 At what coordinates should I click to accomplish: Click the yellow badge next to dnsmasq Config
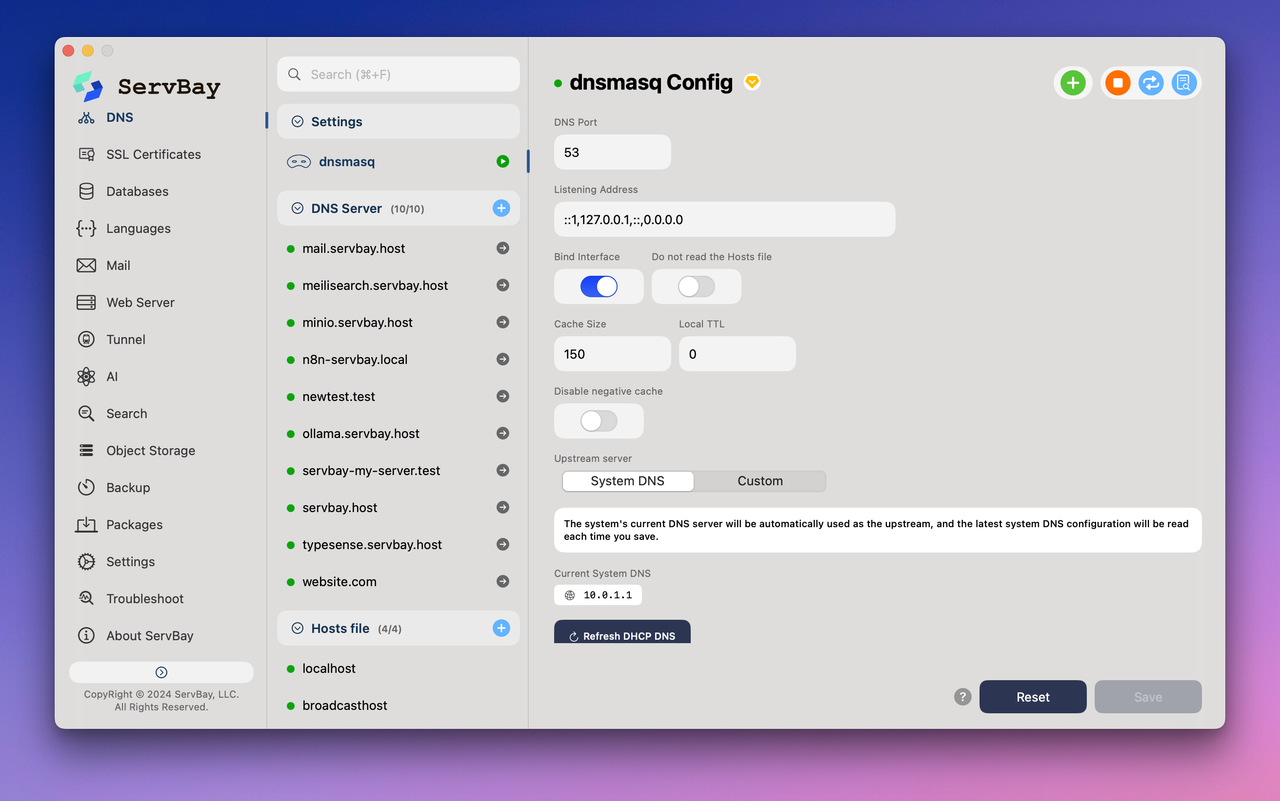(x=752, y=83)
